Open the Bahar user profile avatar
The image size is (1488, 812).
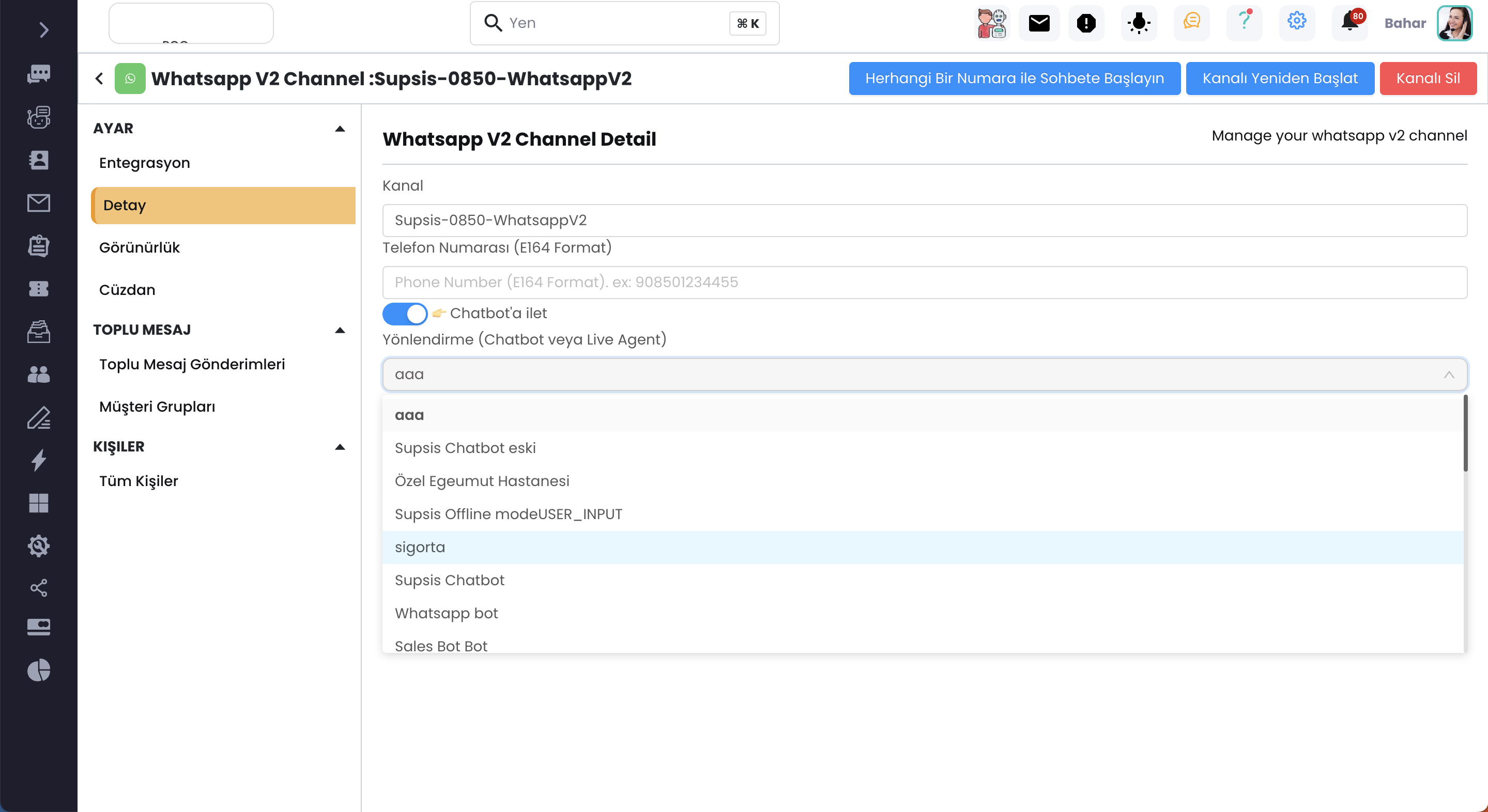1454,23
